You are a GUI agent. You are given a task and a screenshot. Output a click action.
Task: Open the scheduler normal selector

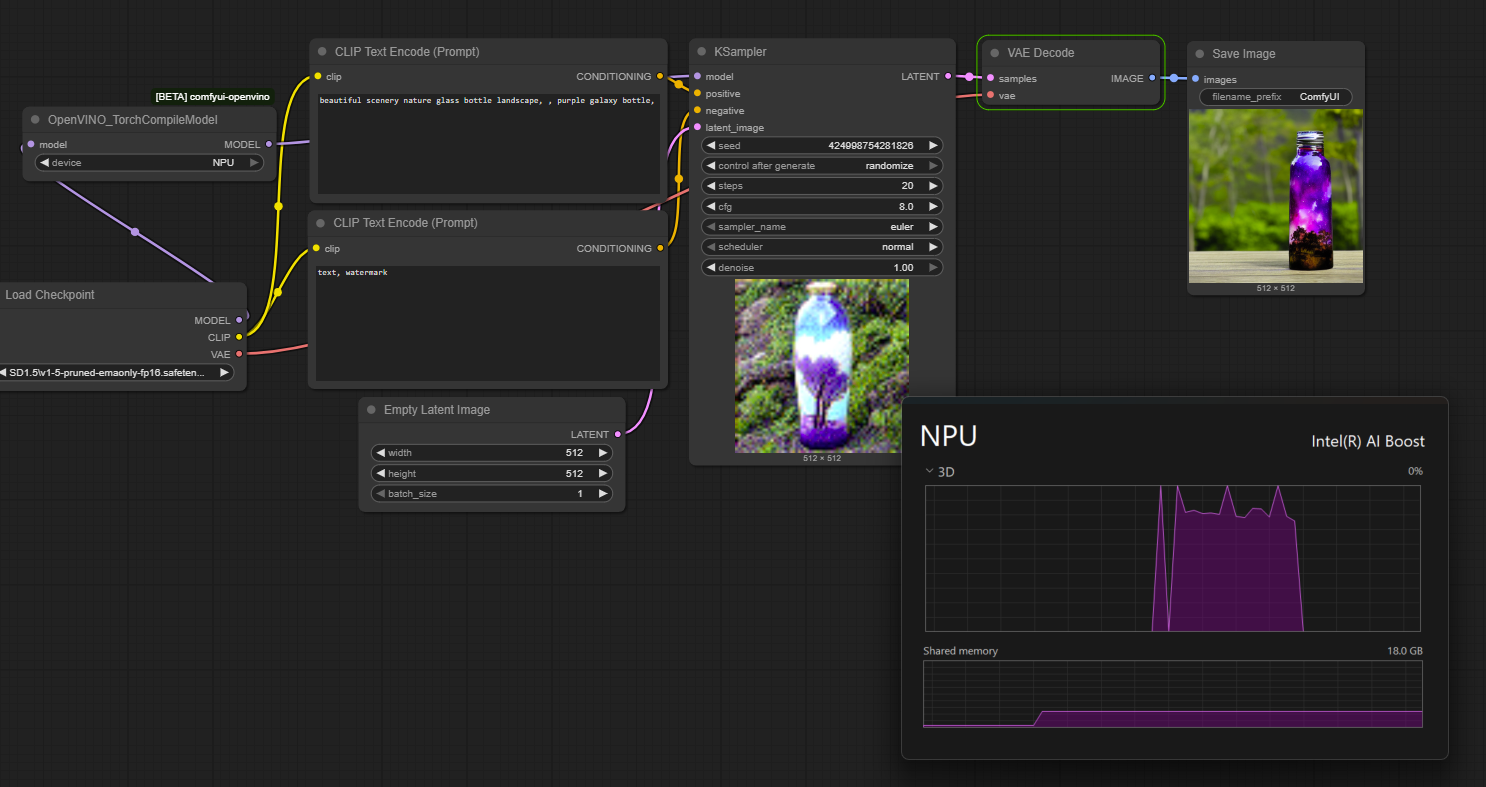[x=822, y=247]
